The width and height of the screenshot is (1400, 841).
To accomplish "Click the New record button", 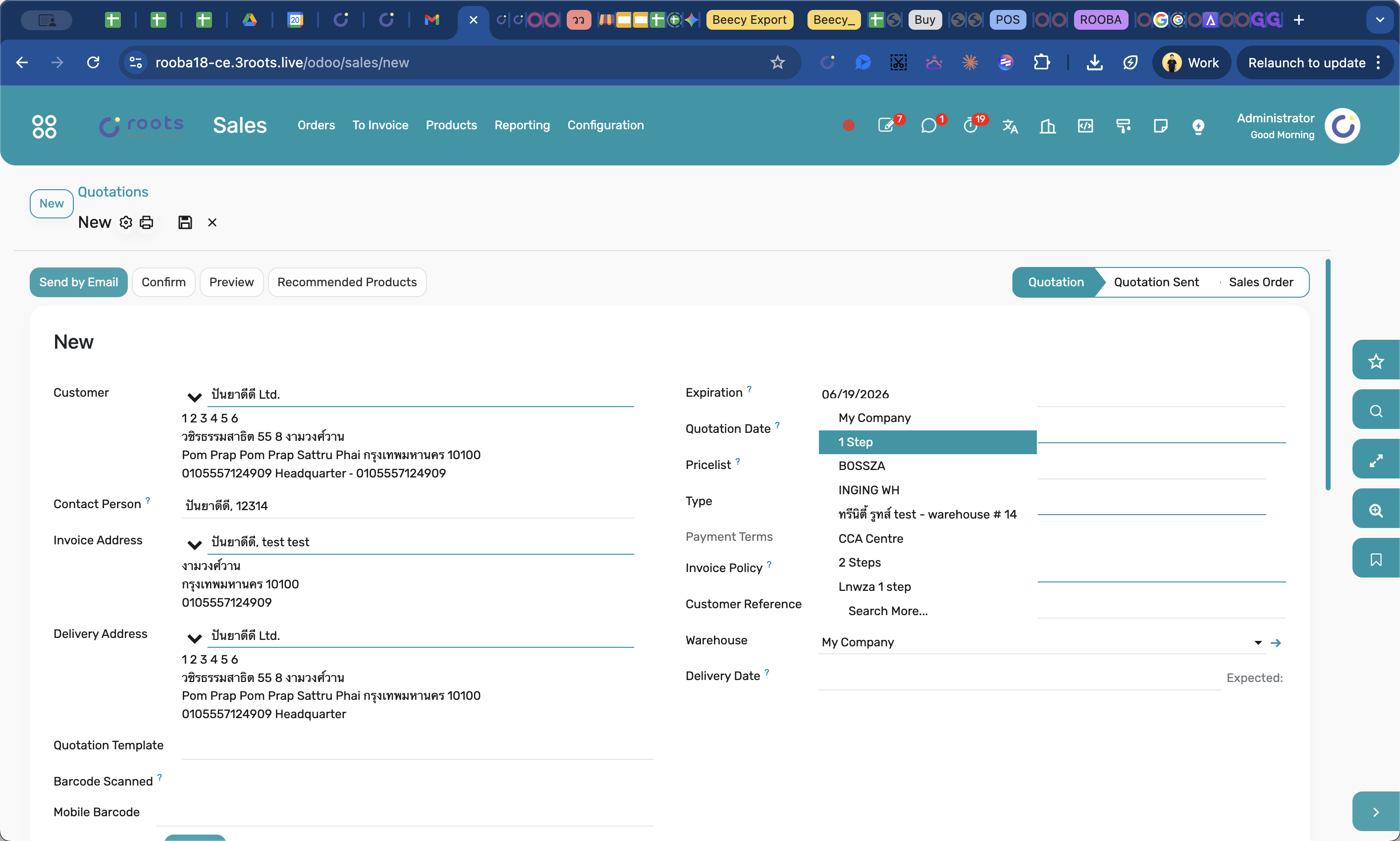I will click(x=52, y=204).
